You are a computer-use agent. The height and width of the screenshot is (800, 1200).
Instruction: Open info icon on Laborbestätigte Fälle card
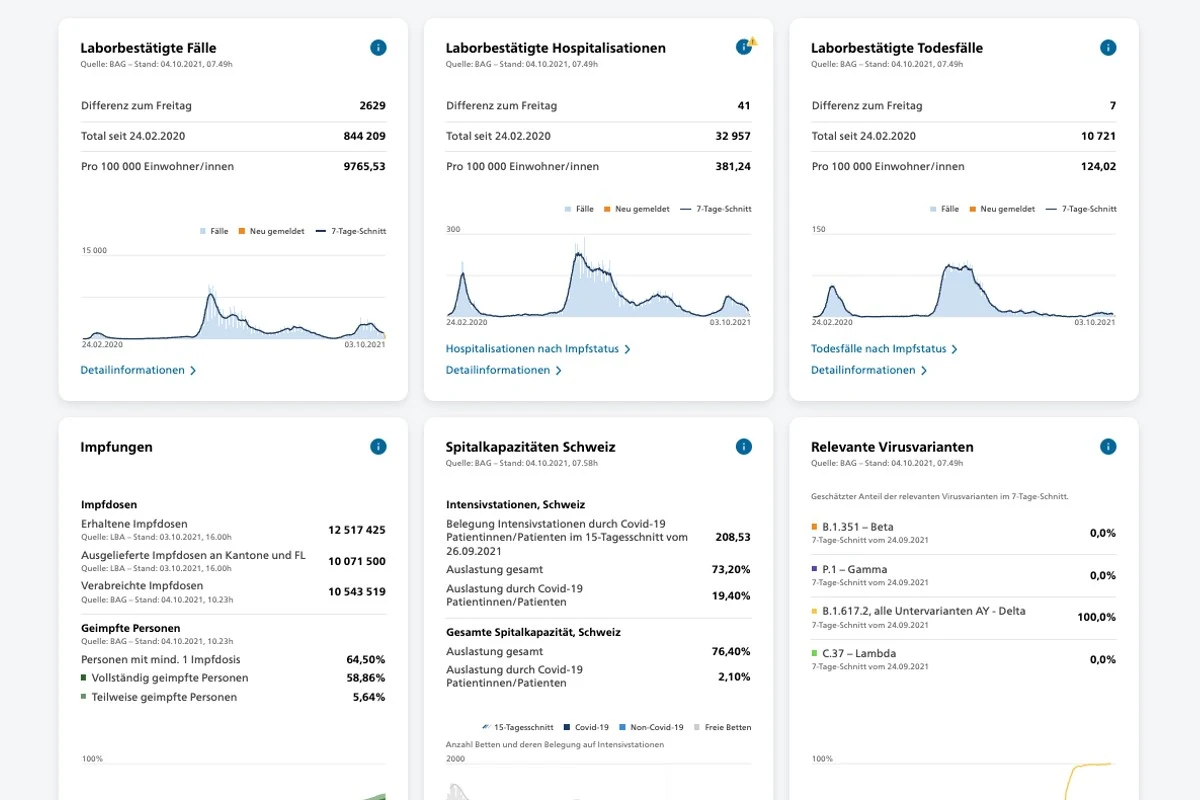(378, 47)
